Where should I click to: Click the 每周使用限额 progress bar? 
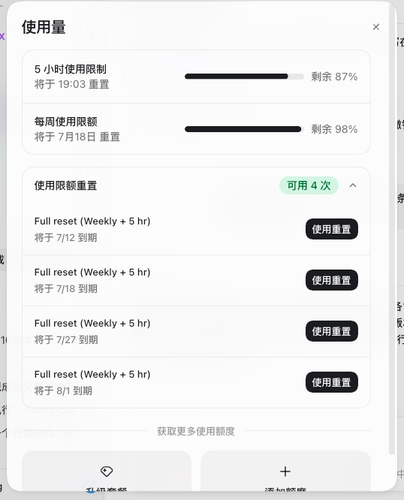click(244, 129)
